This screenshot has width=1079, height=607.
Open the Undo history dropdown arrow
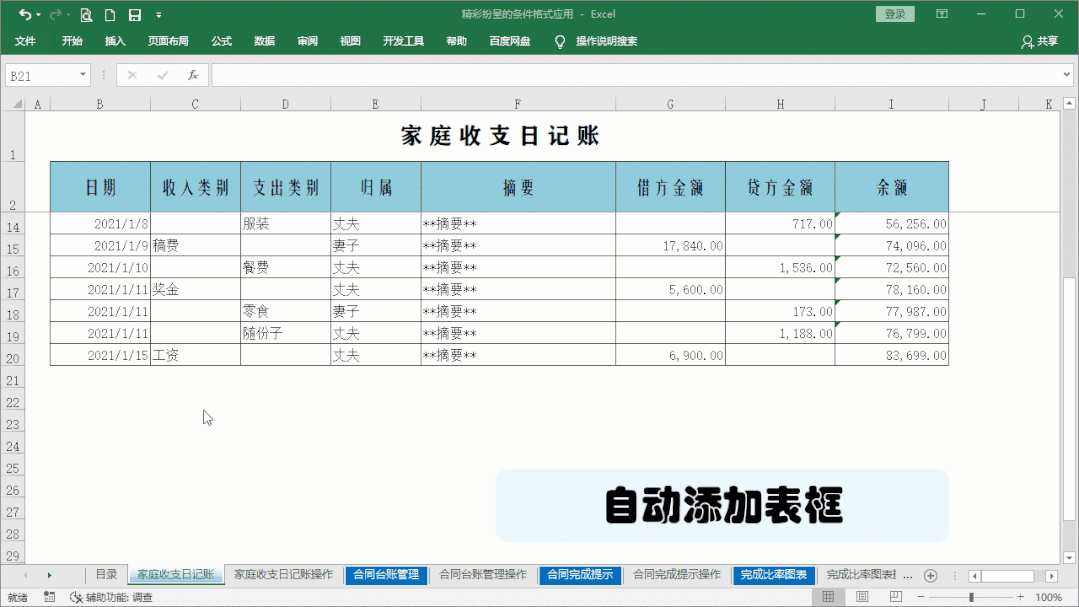(38, 15)
